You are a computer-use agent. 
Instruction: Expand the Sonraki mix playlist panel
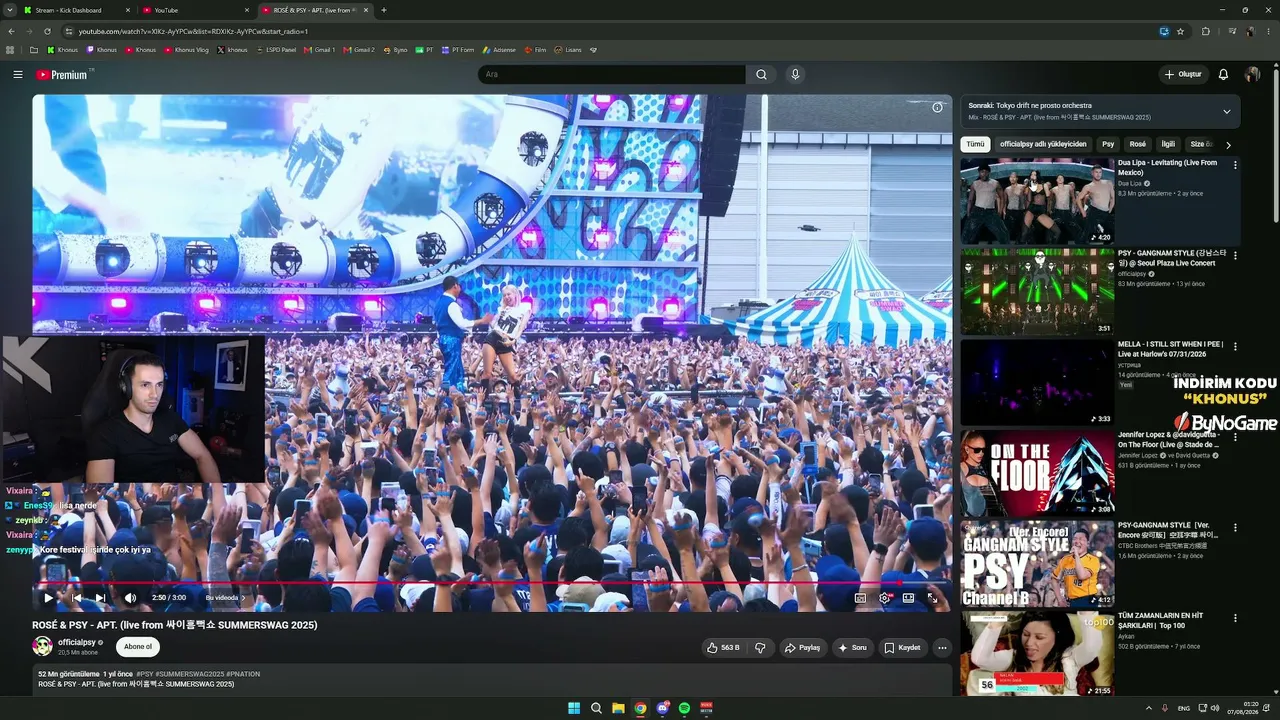tap(1227, 111)
